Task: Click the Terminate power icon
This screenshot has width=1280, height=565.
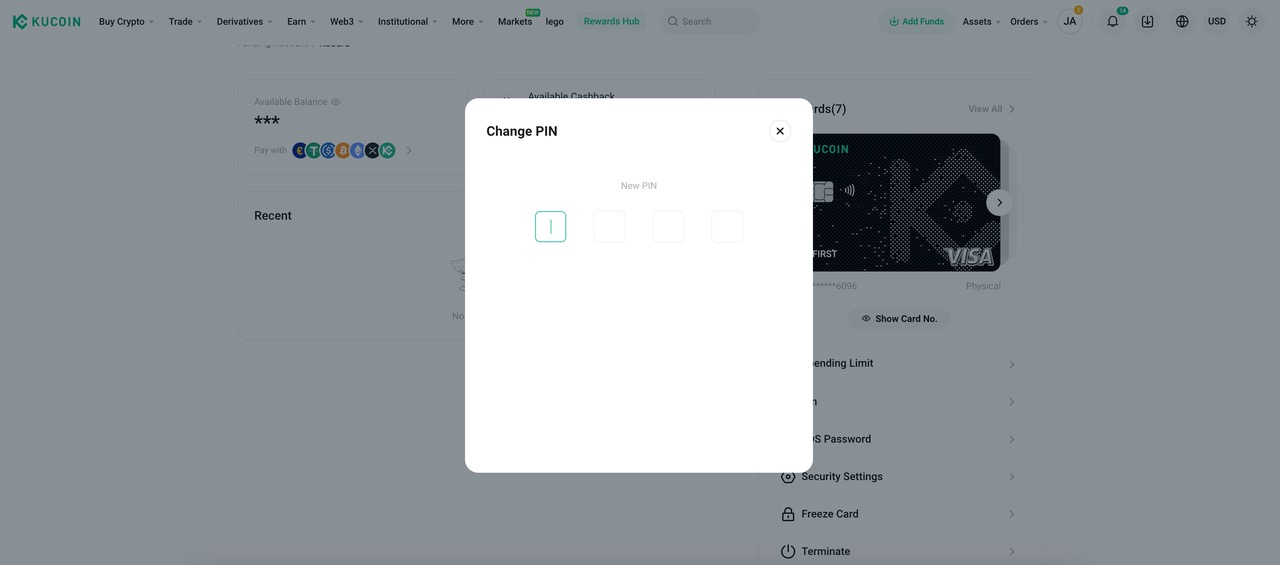Action: pyautogui.click(x=788, y=552)
